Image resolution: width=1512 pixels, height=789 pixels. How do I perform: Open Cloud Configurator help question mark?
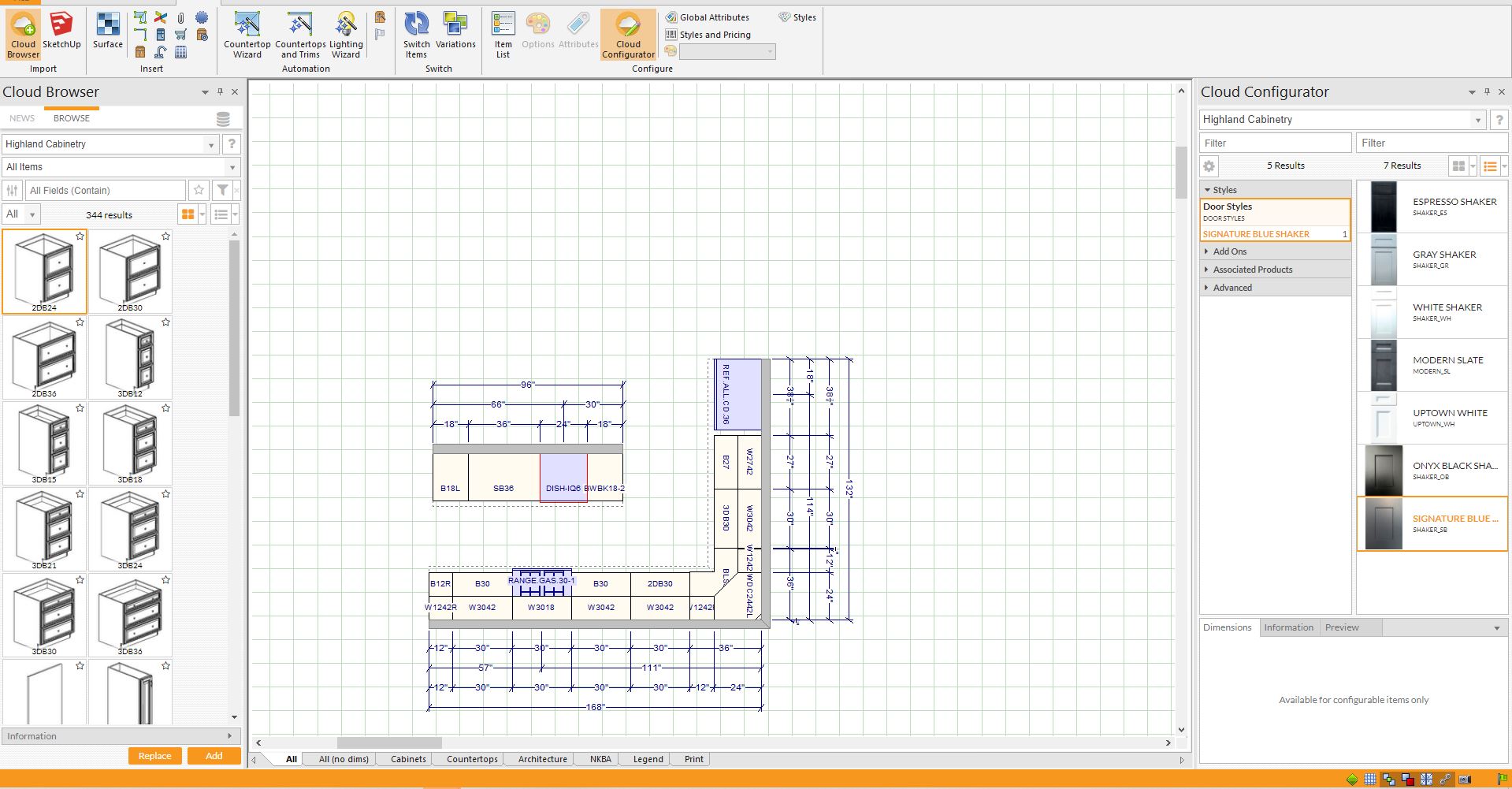(1499, 120)
